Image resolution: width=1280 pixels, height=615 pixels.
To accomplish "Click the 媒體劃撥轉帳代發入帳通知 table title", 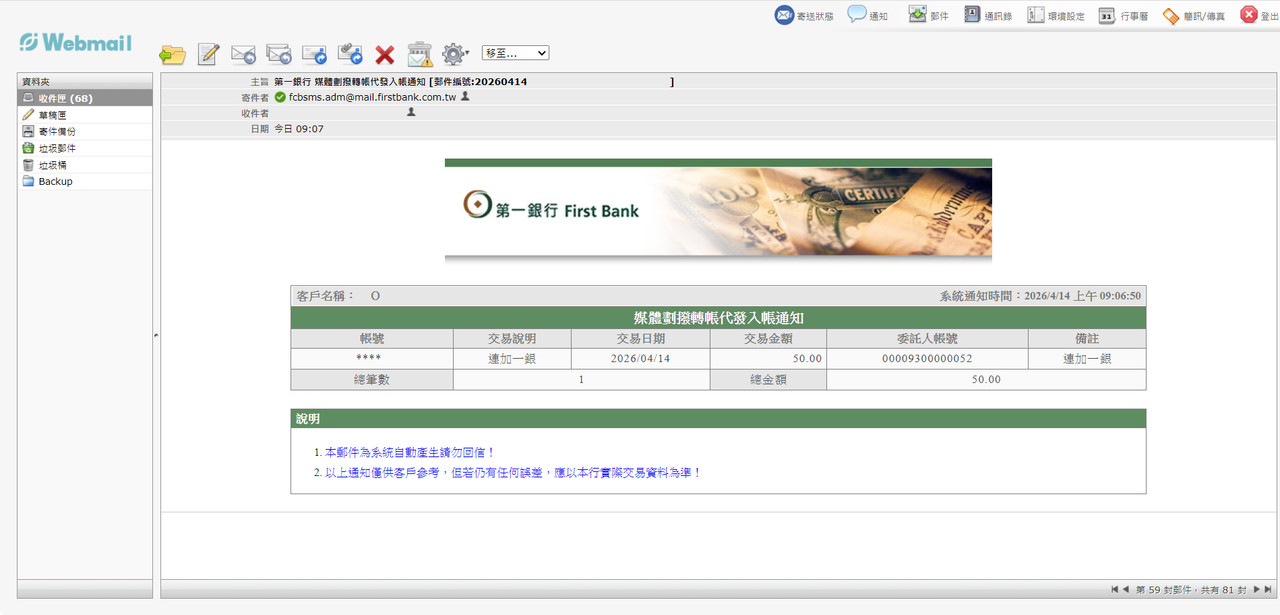I will [x=718, y=318].
